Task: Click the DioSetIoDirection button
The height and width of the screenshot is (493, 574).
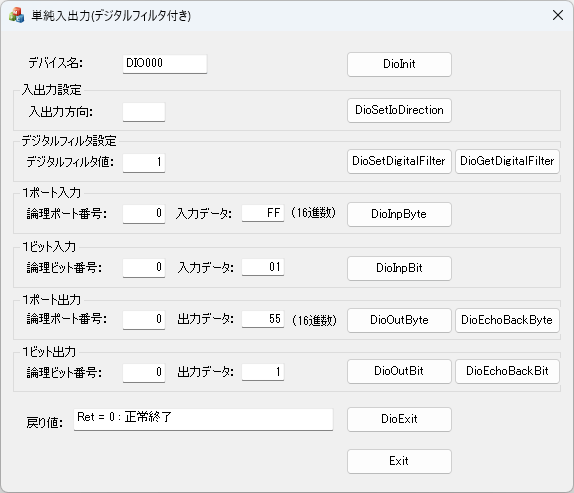Action: [399, 110]
